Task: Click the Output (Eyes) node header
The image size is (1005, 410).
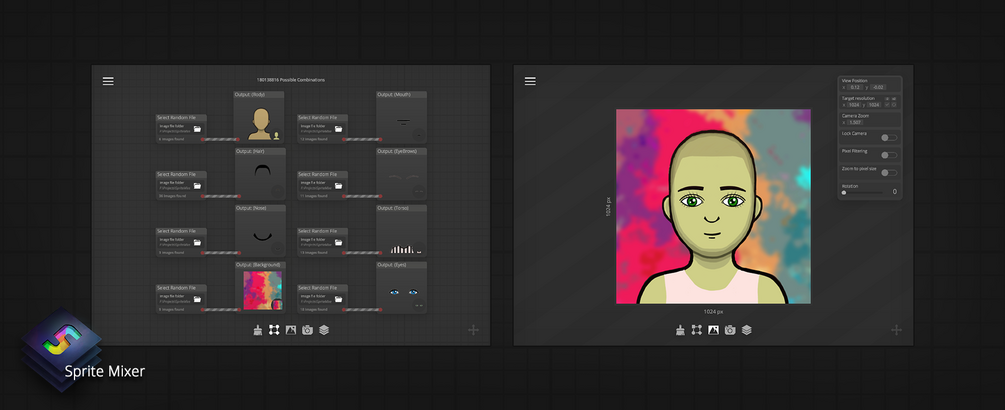Action: pos(401,265)
